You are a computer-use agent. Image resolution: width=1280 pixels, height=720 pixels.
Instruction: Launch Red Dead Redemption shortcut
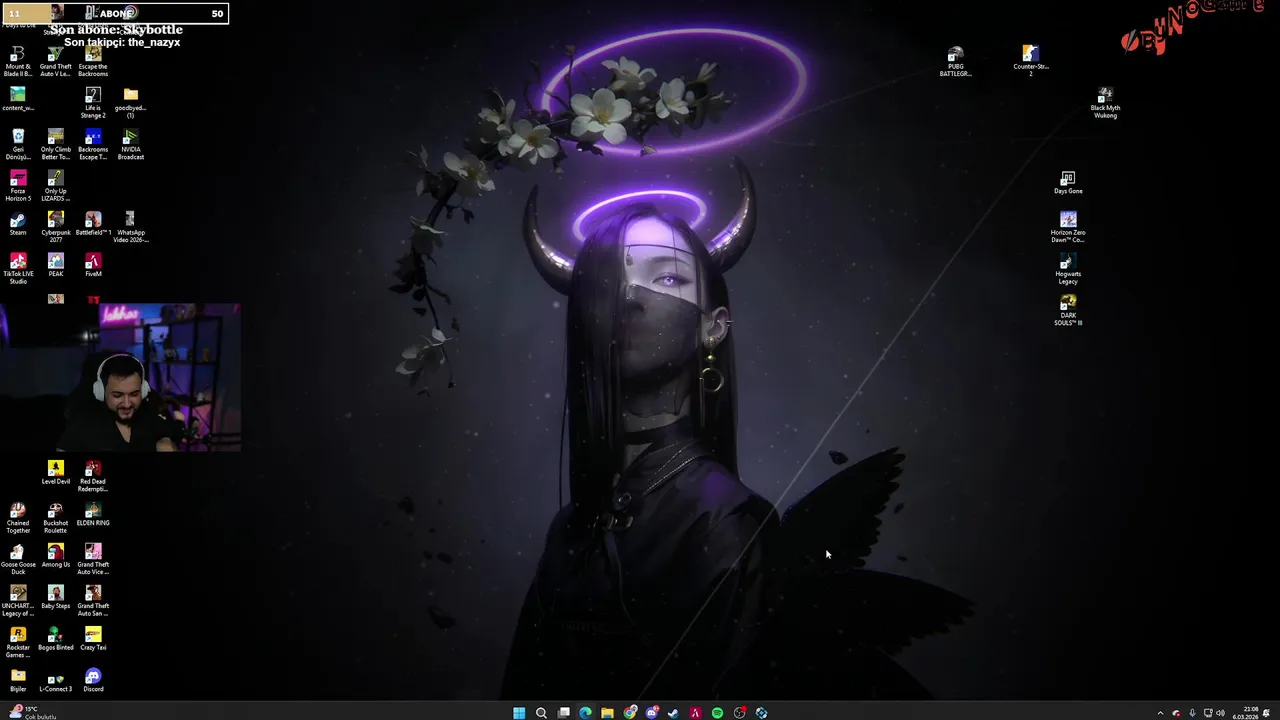(x=93, y=477)
